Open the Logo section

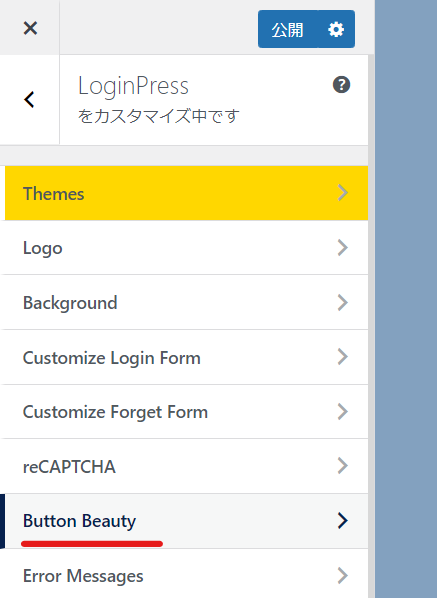coord(184,248)
